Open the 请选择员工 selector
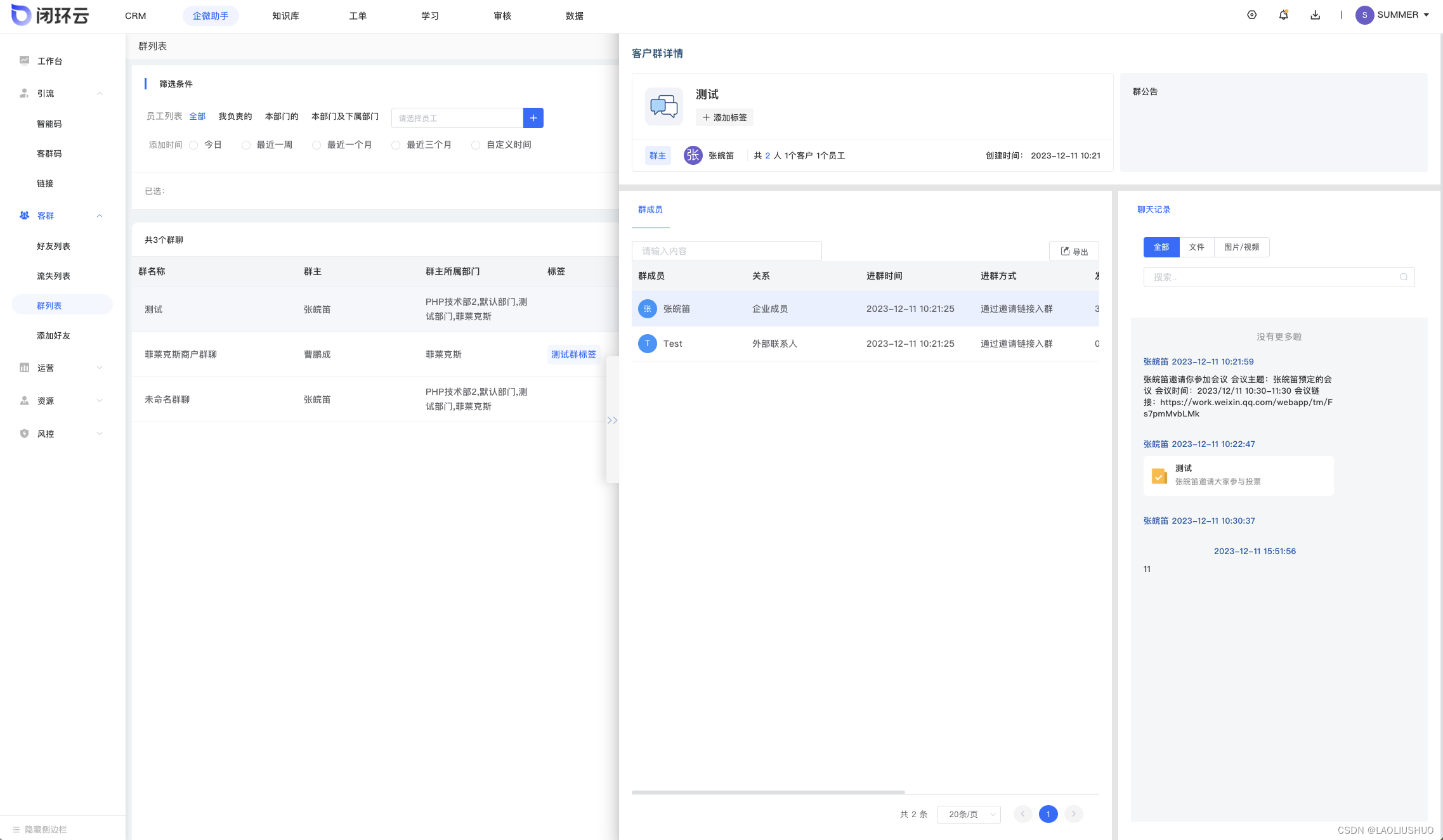This screenshot has width=1443, height=840. tap(457, 118)
